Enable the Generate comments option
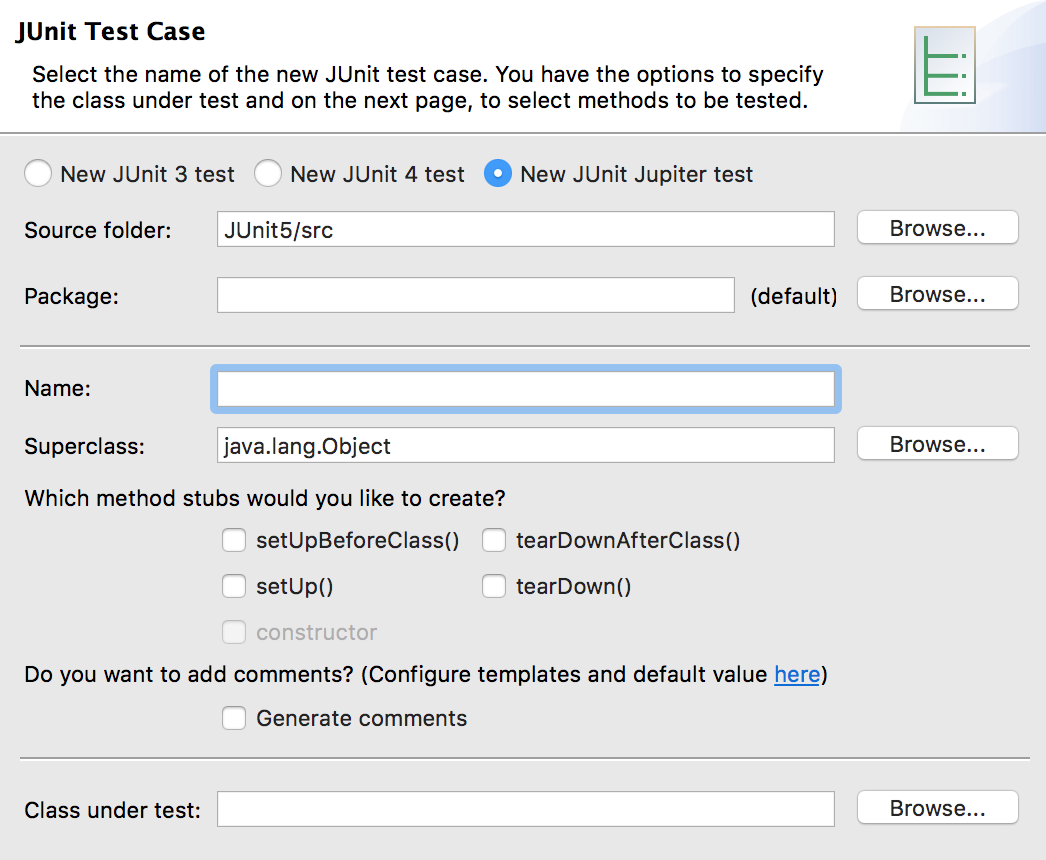This screenshot has width=1046, height=860. click(x=233, y=718)
